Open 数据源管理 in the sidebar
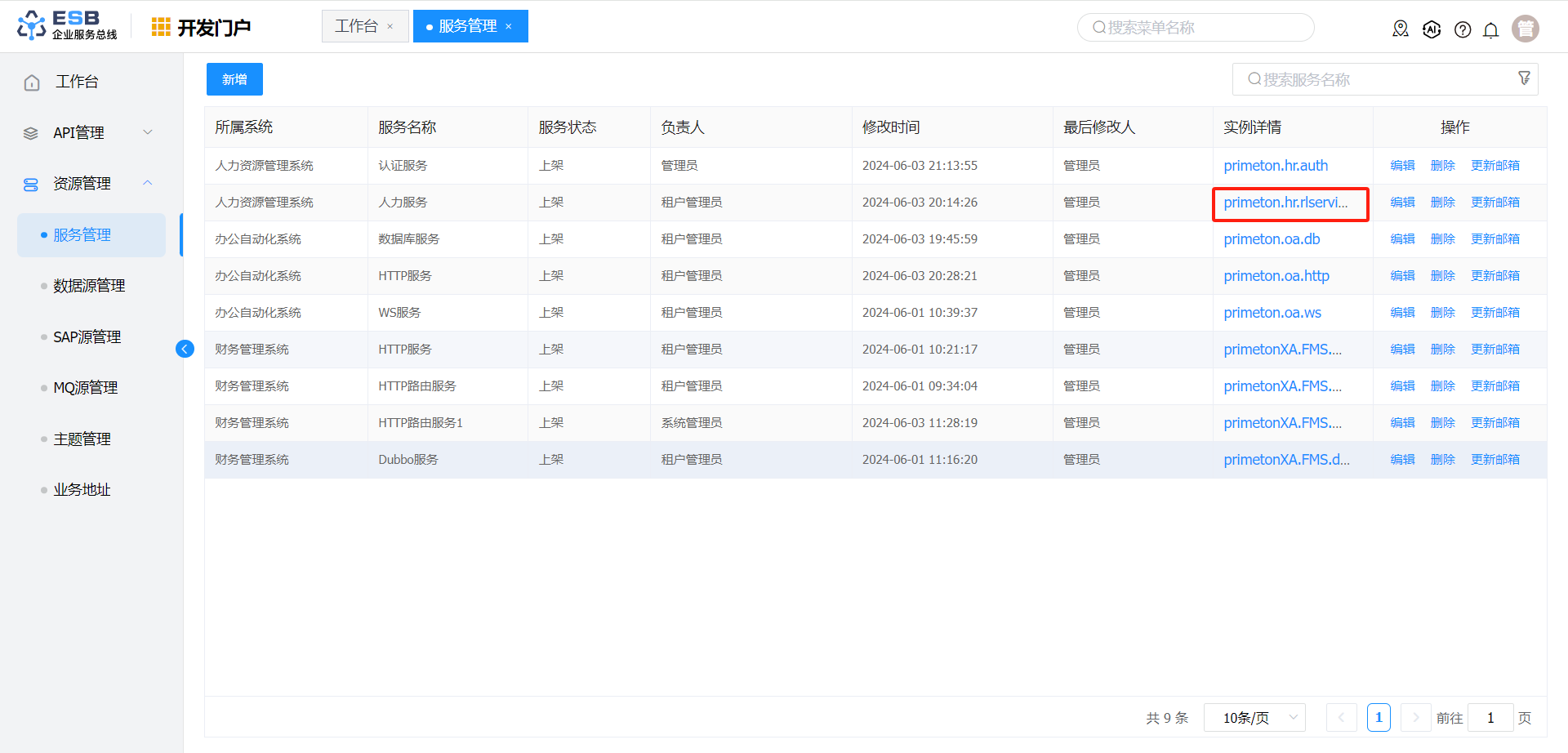Viewport: 1568px width, 753px height. 89,286
